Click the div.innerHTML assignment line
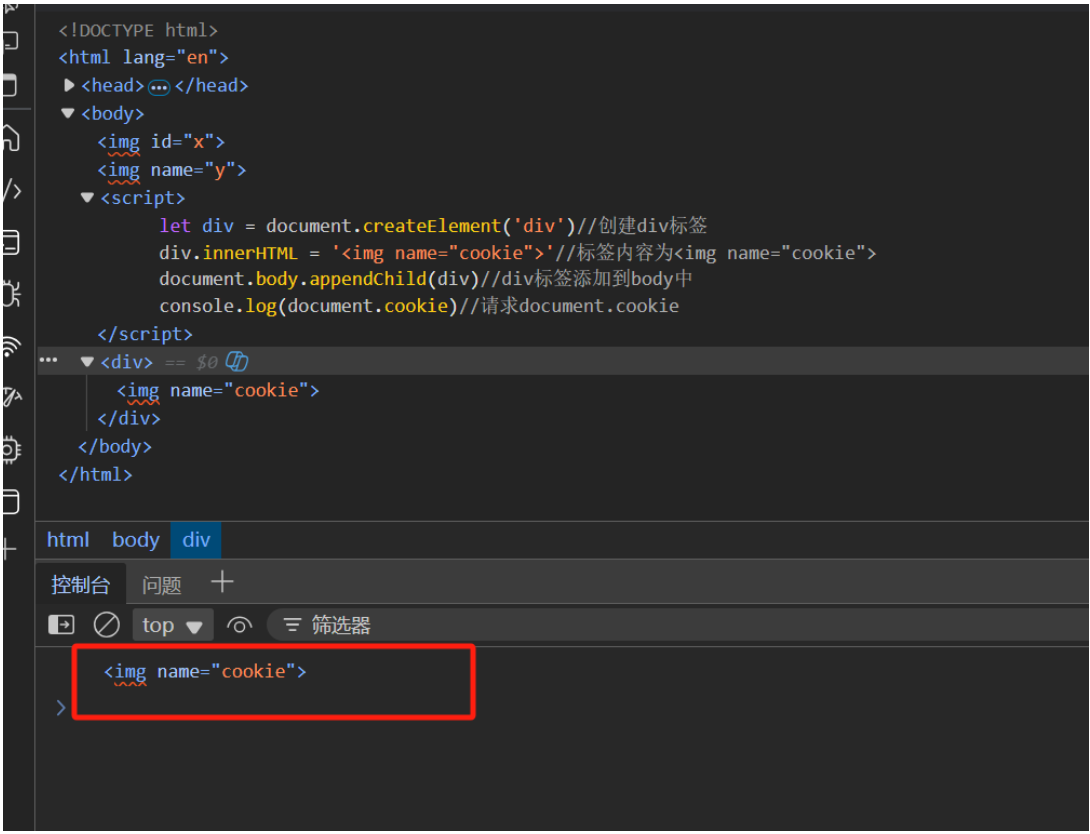The image size is (1090, 834). (518, 253)
